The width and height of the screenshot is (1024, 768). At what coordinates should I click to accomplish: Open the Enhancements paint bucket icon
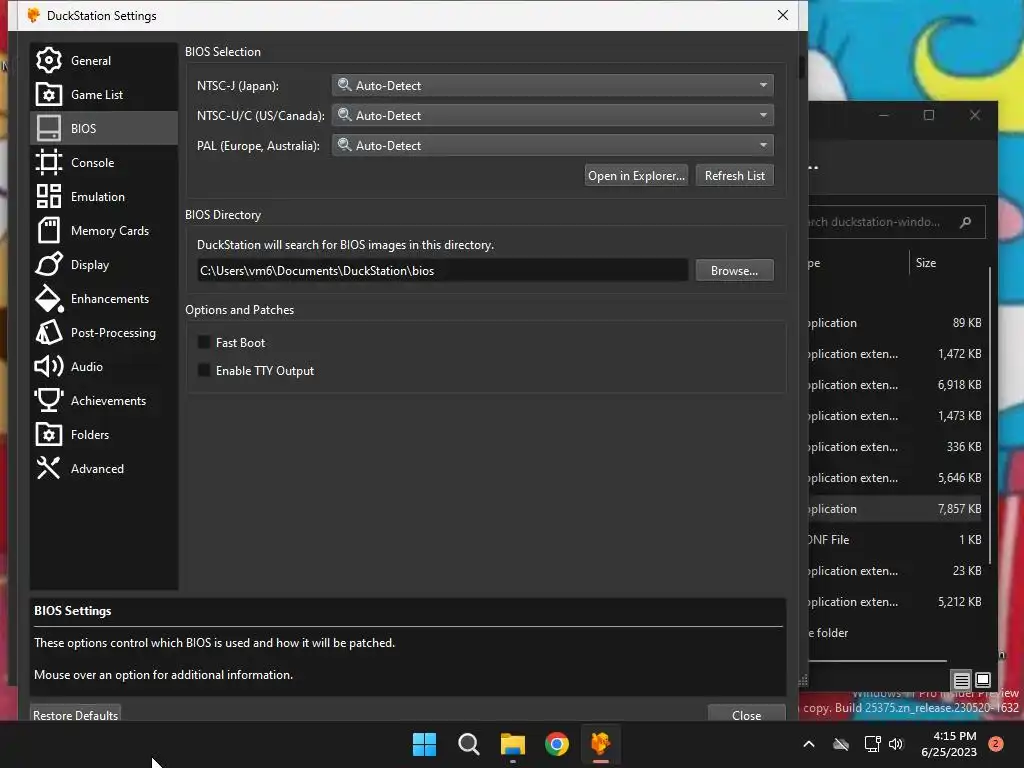[48, 298]
